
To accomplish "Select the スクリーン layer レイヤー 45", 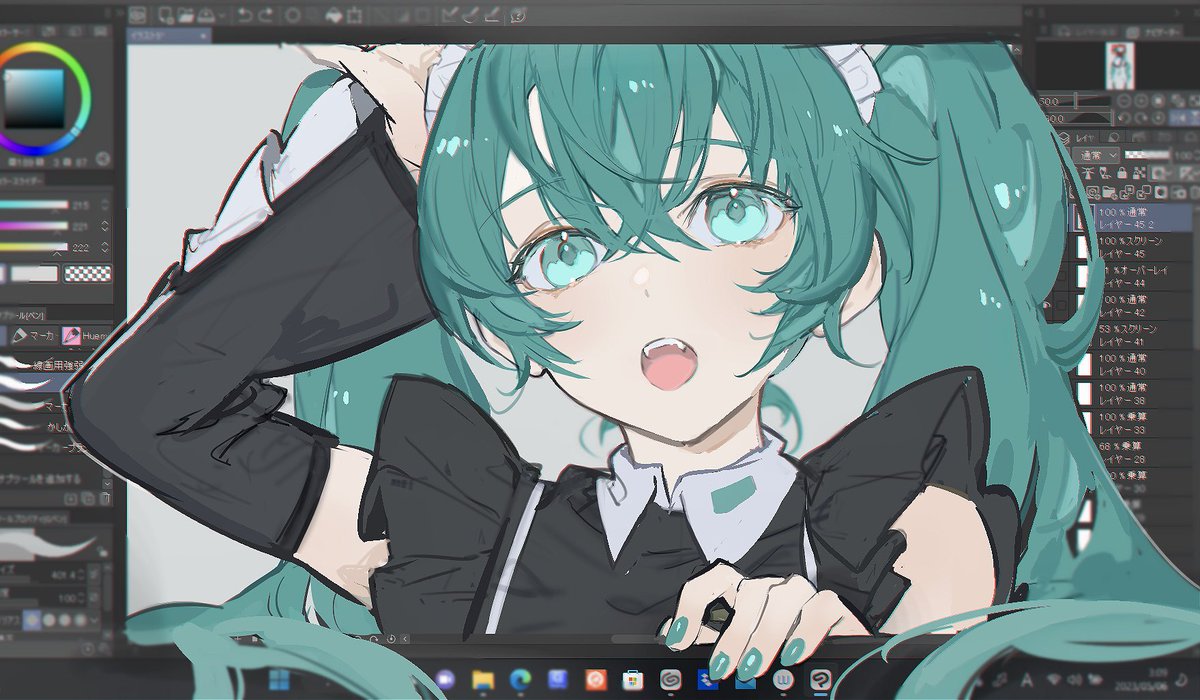I will coord(1130,249).
